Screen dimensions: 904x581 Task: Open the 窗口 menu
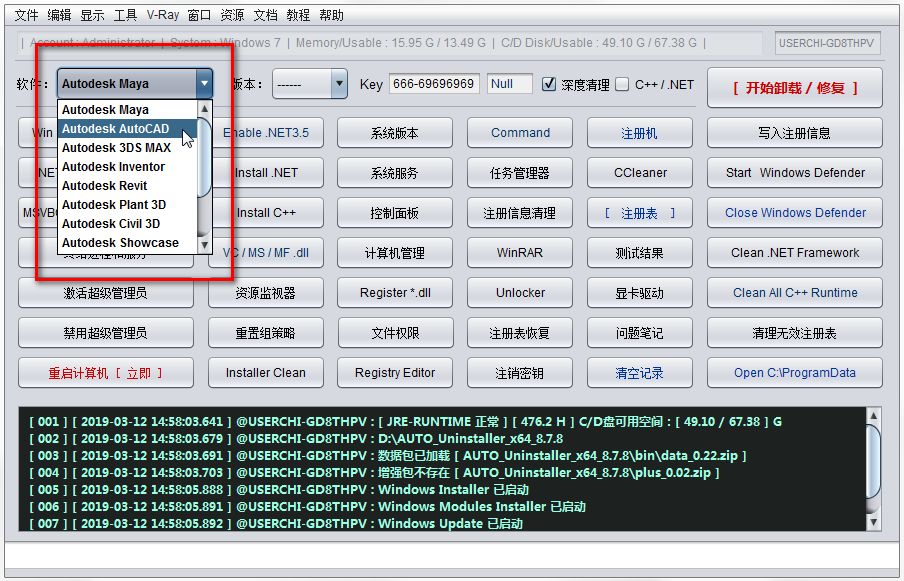[199, 15]
